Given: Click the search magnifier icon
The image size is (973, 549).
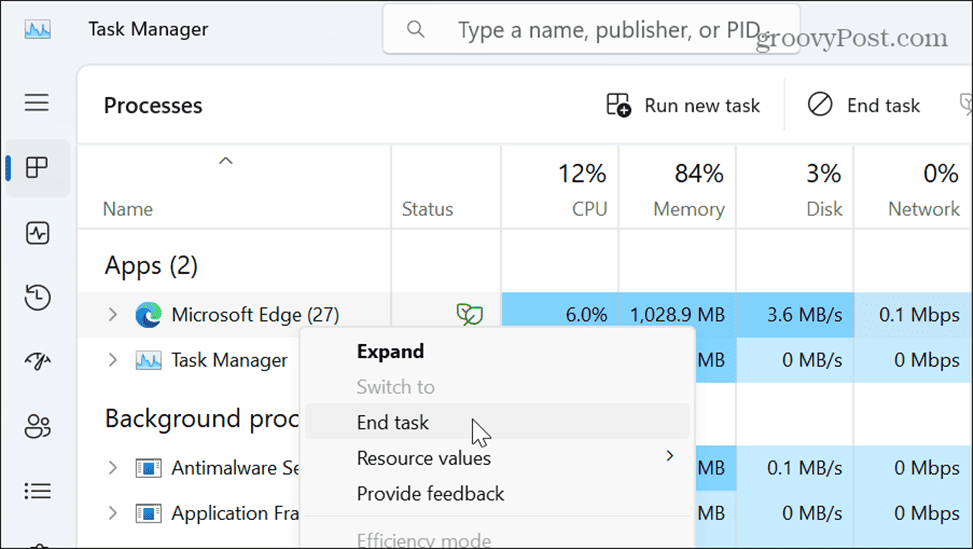Looking at the screenshot, I should pyautogui.click(x=415, y=29).
